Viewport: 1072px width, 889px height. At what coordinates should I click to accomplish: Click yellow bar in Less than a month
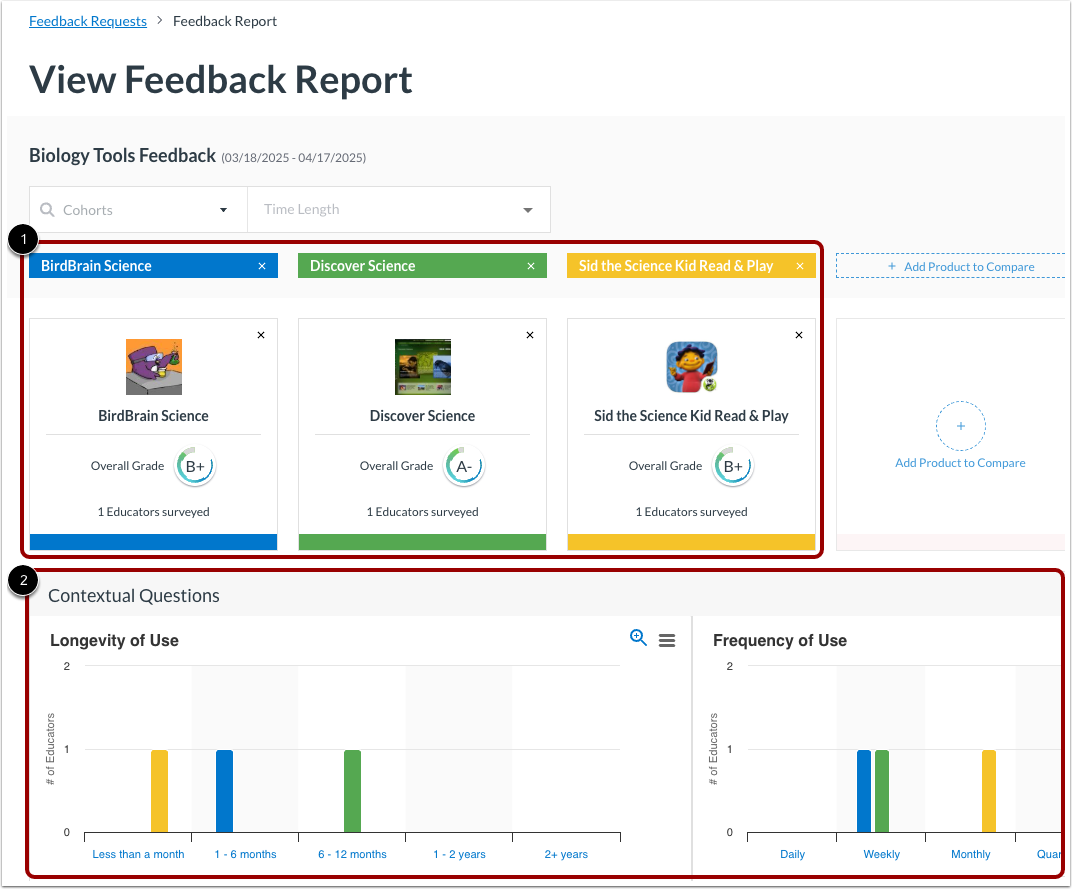(x=159, y=791)
